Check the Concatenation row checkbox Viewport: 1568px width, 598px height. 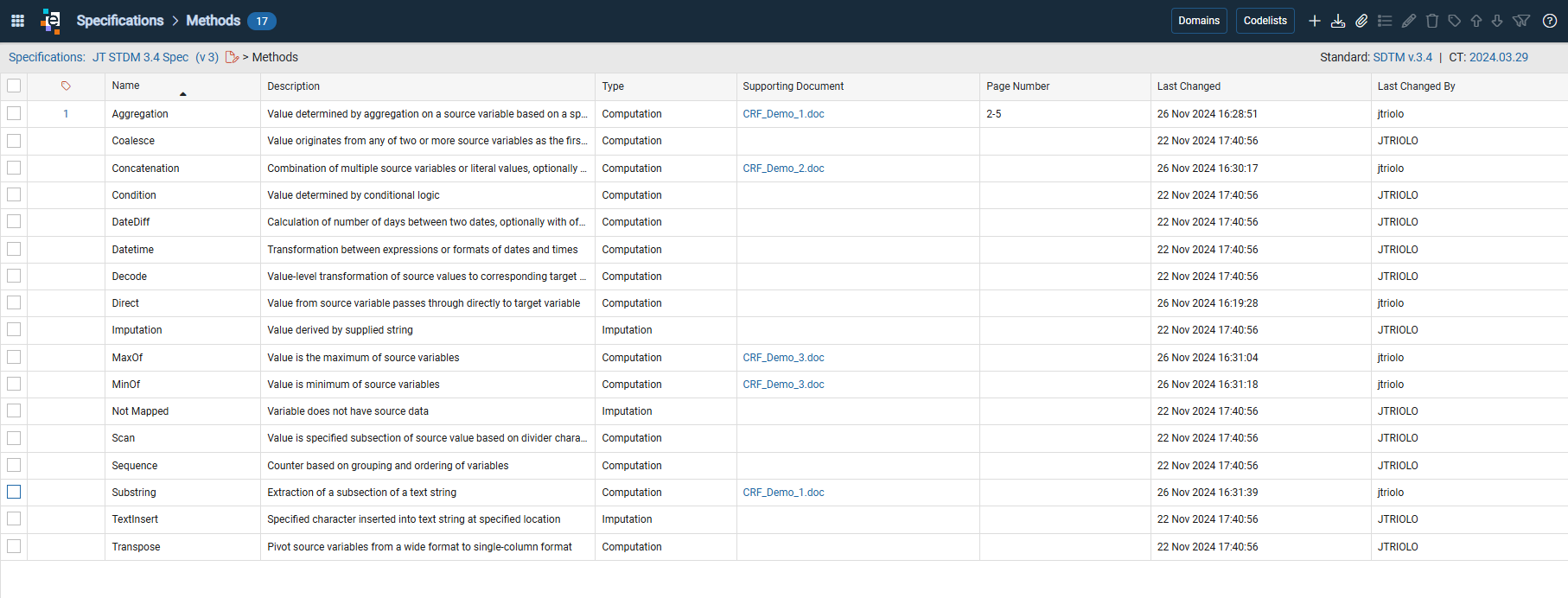tap(14, 168)
